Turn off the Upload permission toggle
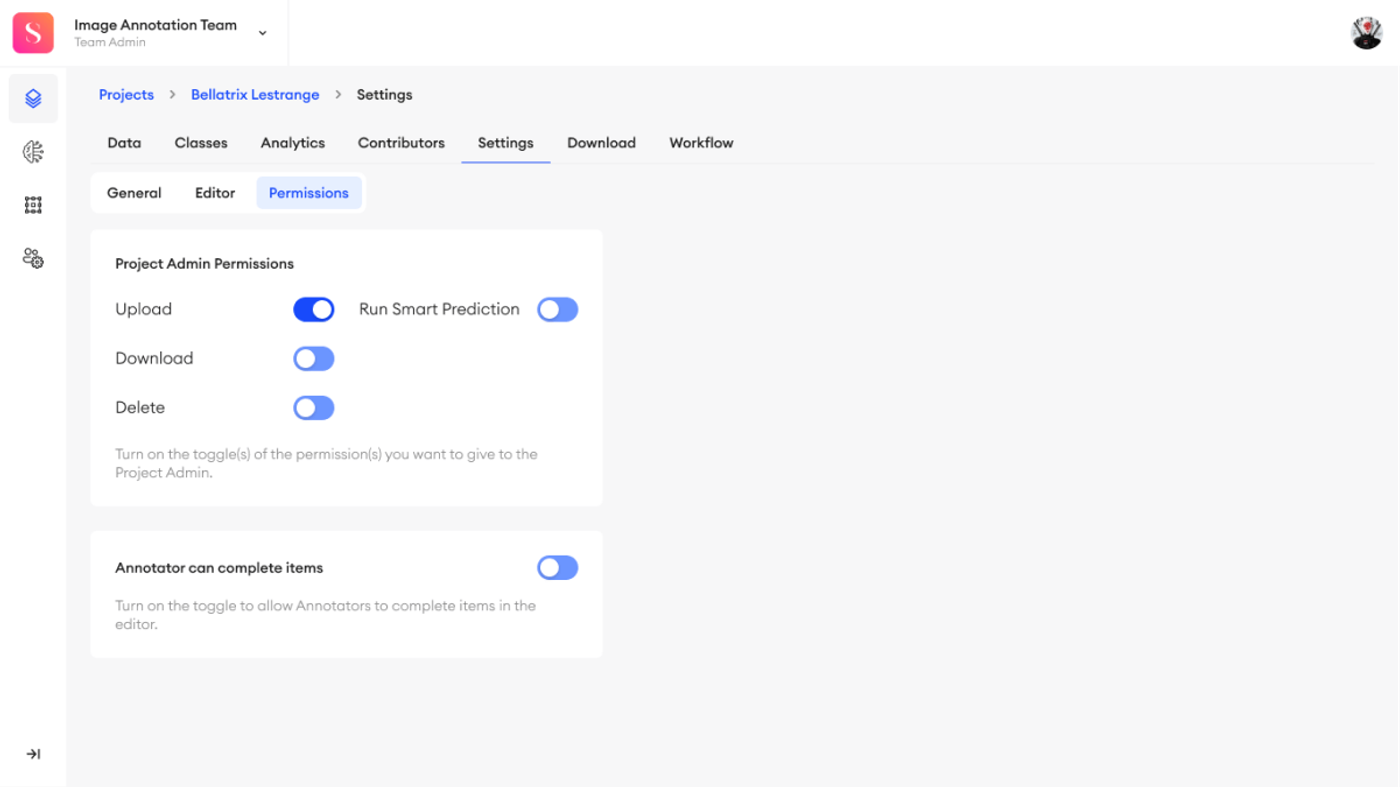This screenshot has width=1400, height=787. [314, 310]
